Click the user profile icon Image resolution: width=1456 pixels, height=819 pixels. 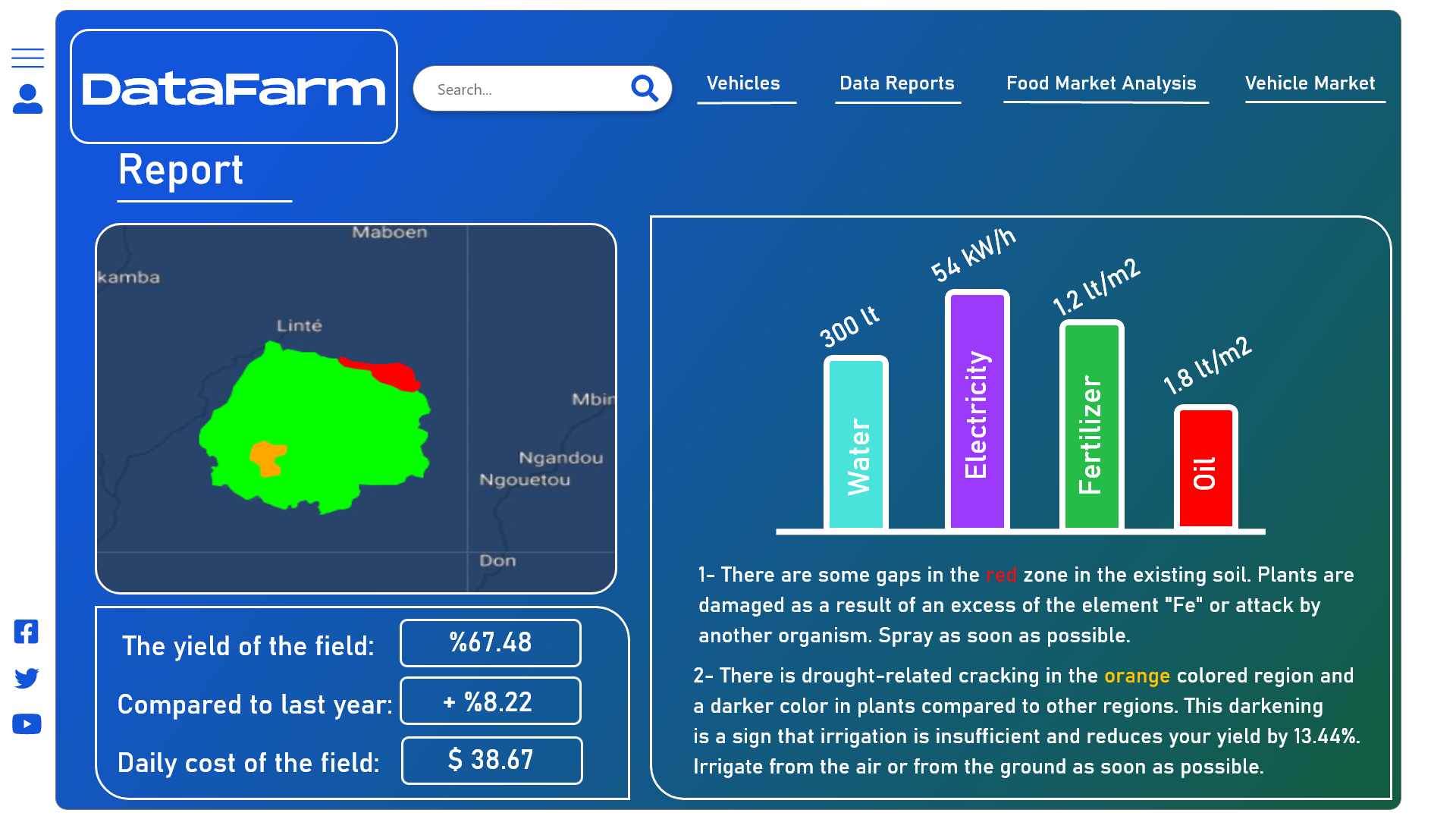(x=27, y=99)
